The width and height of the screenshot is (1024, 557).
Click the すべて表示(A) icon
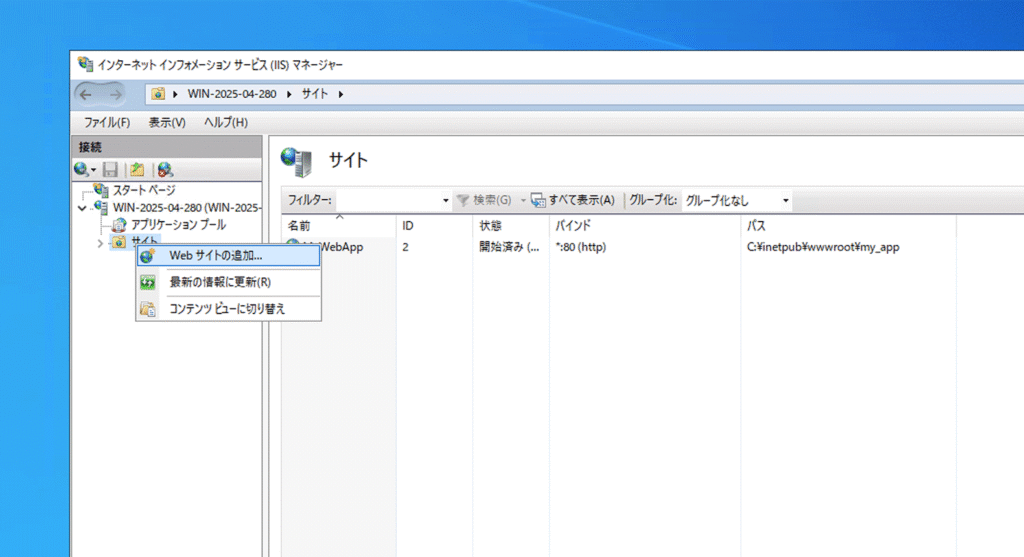(x=538, y=200)
